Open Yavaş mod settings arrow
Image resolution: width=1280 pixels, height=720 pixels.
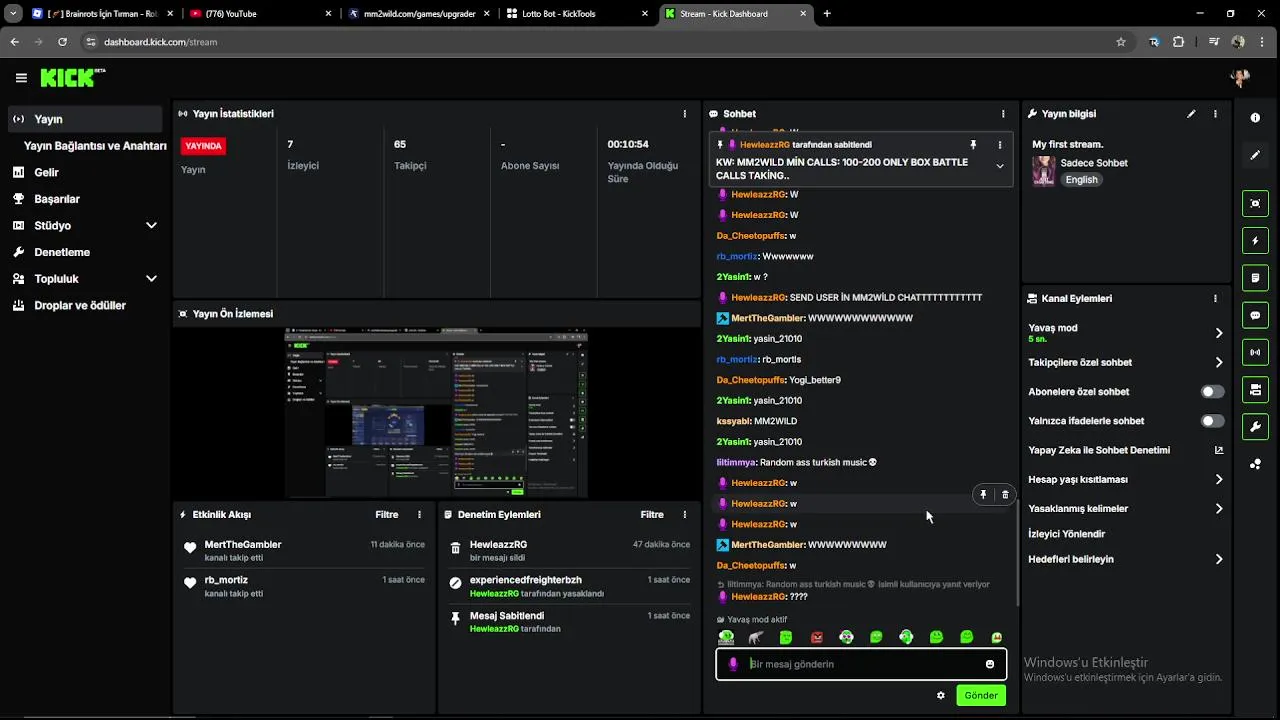(1218, 333)
